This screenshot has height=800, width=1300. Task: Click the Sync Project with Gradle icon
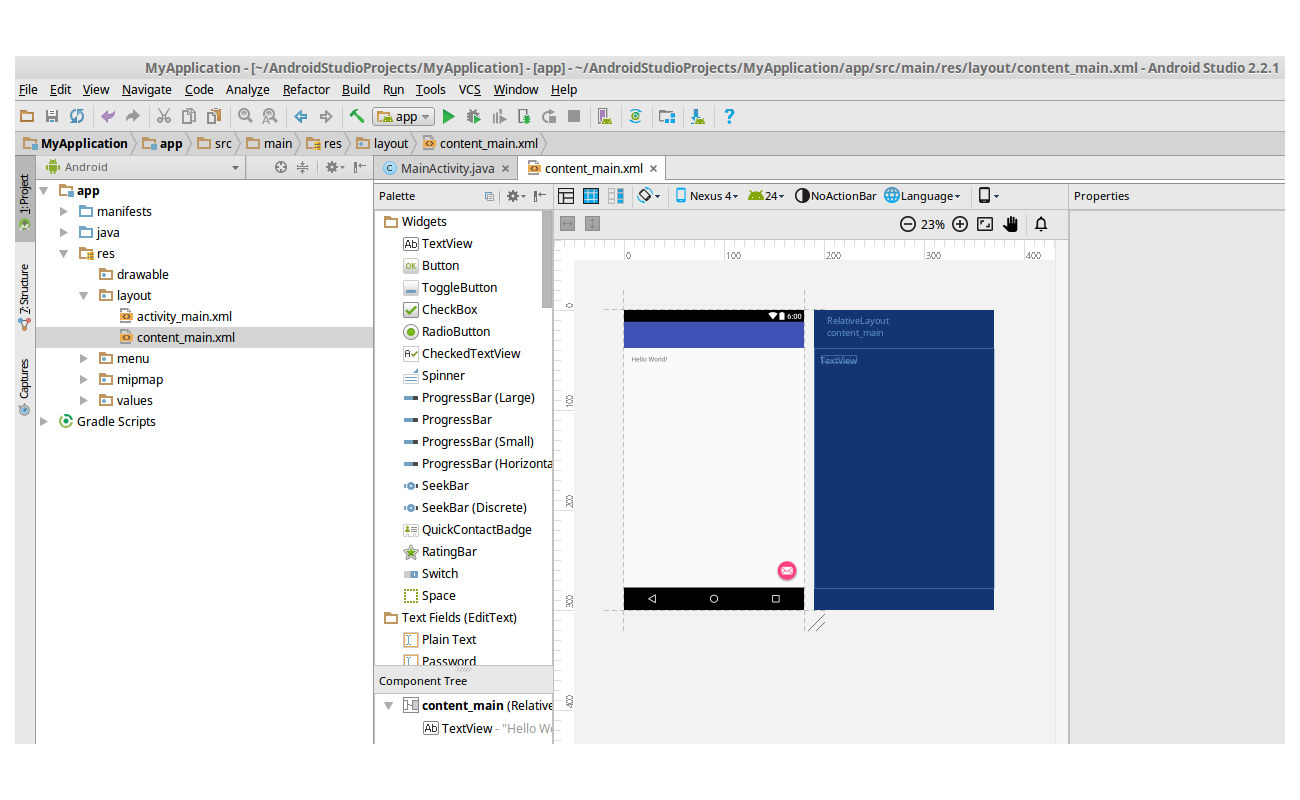(x=635, y=116)
